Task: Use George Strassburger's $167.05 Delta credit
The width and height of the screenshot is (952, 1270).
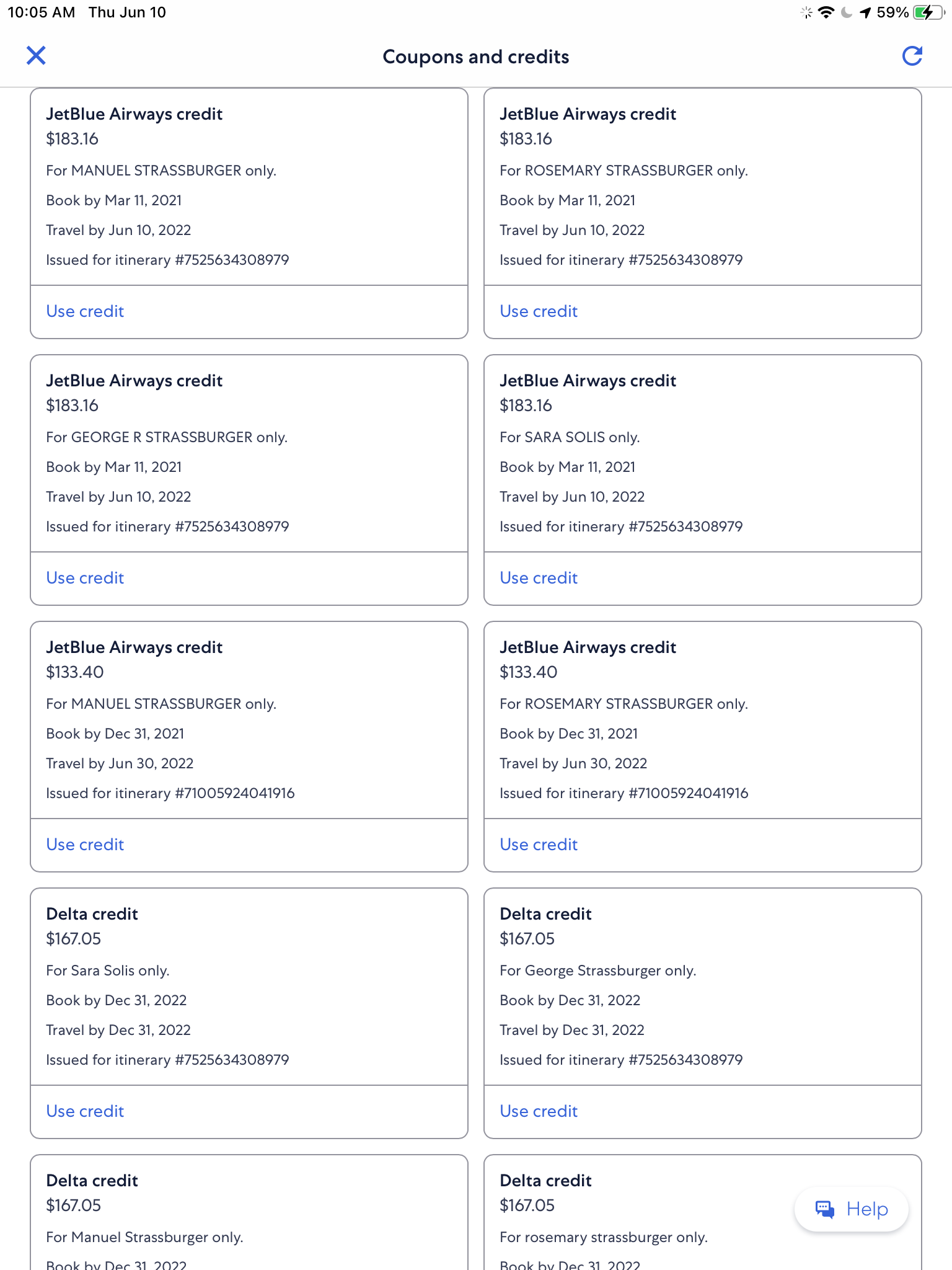Action: (x=539, y=1111)
